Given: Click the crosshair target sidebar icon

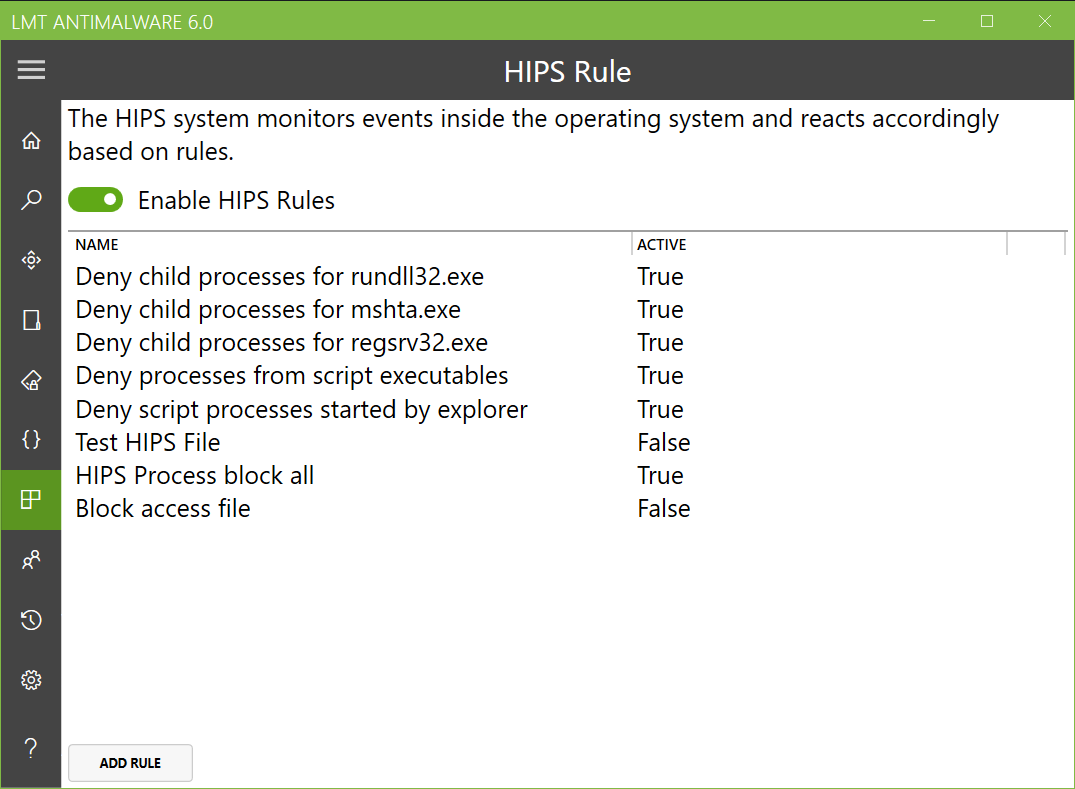Looking at the screenshot, I should coord(31,260).
